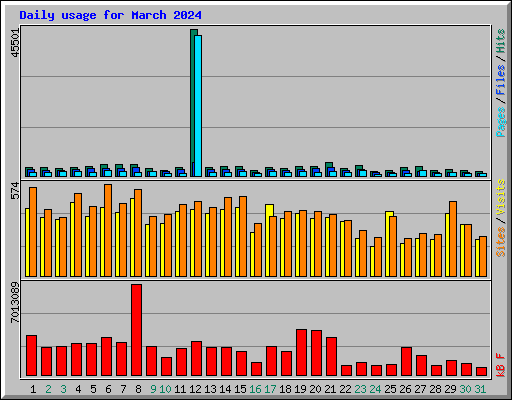Click the orange visits bar on day 1
The width and height of the screenshot is (512, 400).
point(33,232)
